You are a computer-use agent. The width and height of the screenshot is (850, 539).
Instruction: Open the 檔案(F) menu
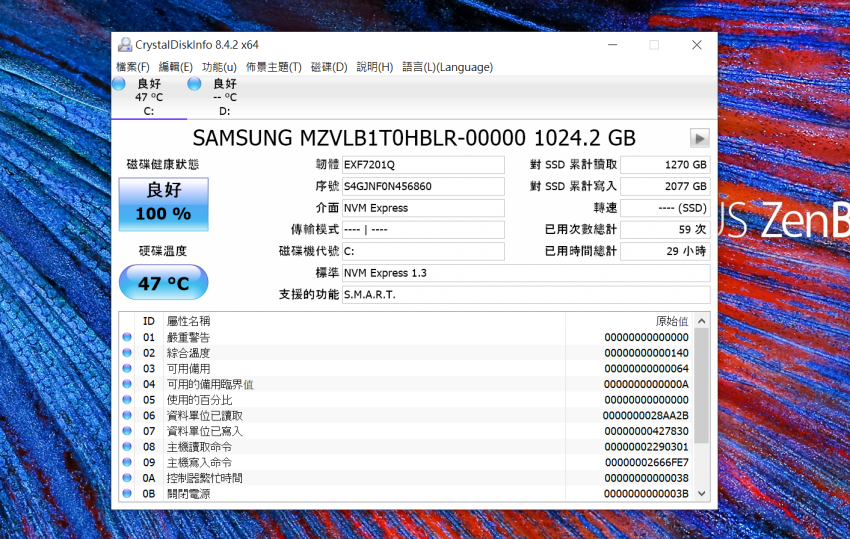pos(133,67)
